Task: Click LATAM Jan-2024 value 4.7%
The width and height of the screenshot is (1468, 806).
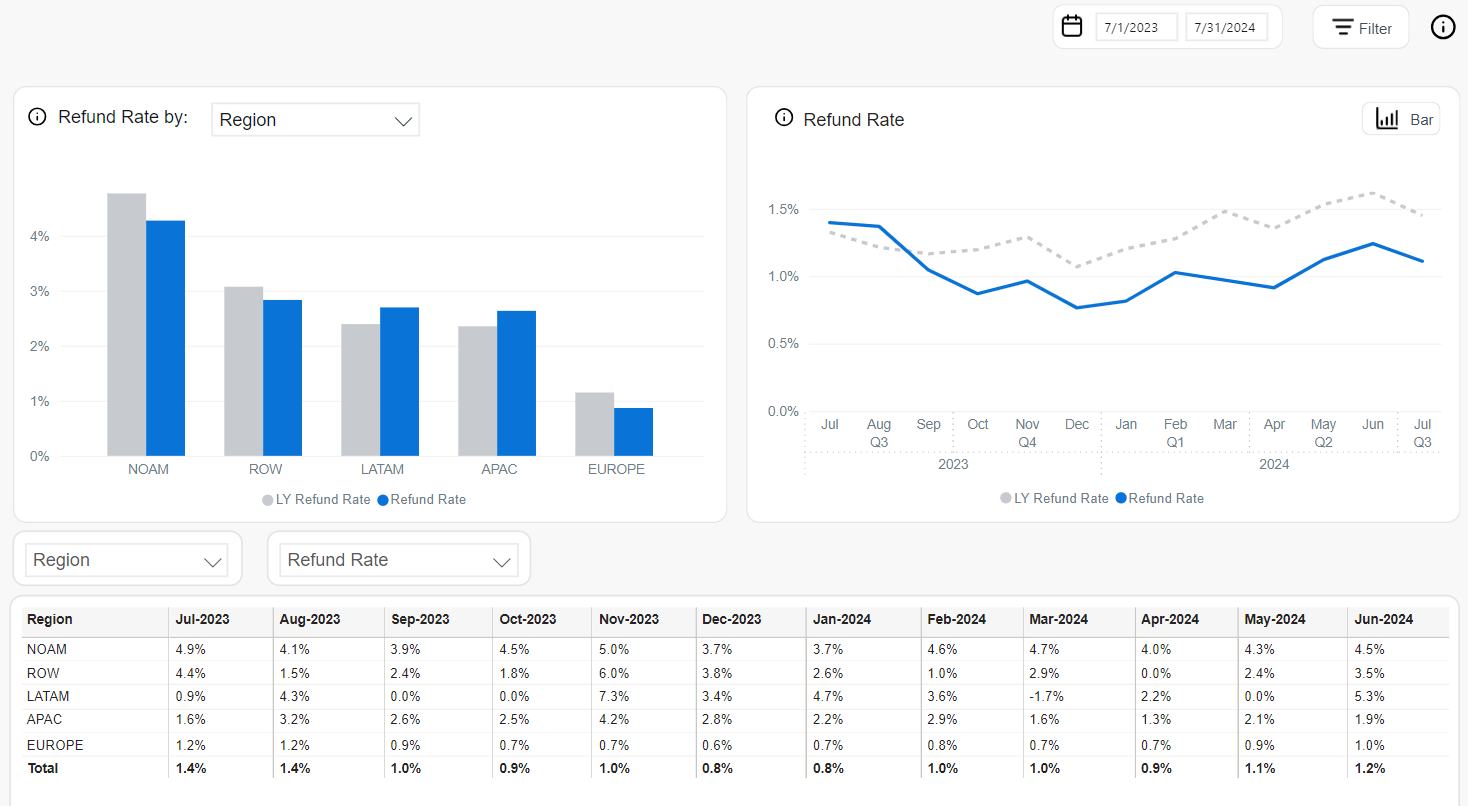Action: [828, 696]
